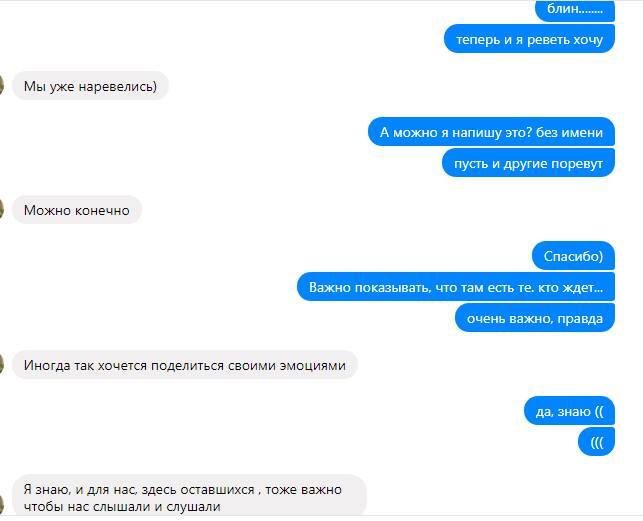This screenshot has width=643, height=521.
Task: Click 'Важно показывать, что там есть те' message
Action: pos(456,287)
